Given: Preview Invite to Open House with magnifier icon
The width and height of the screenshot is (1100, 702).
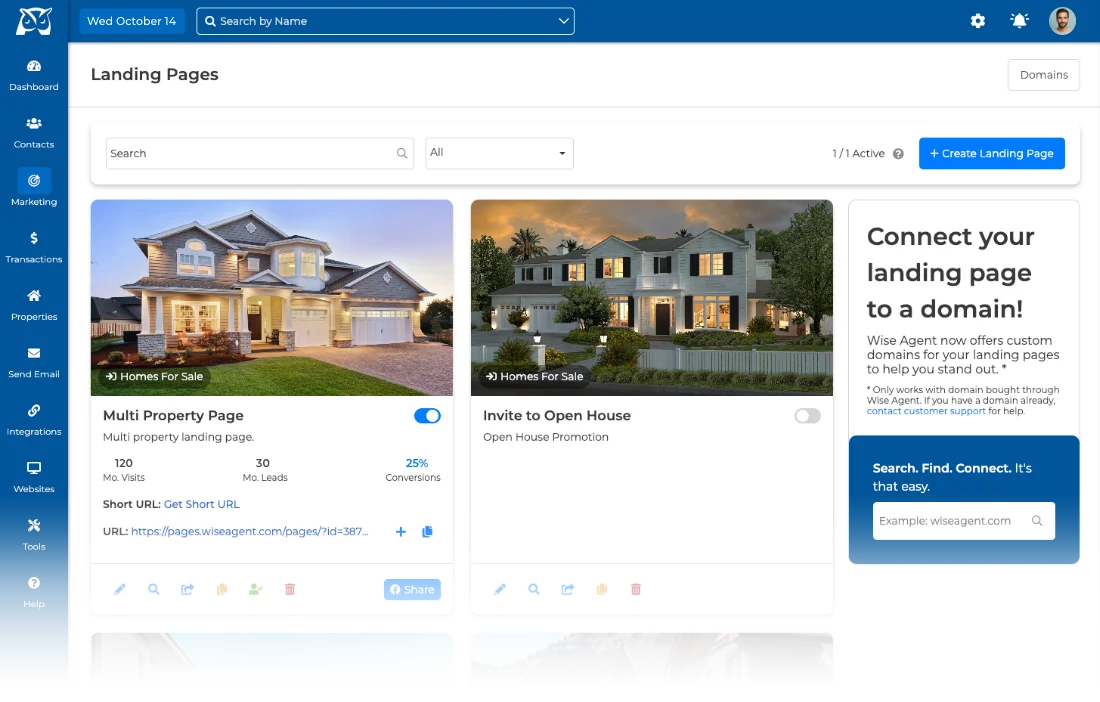Looking at the screenshot, I should [534, 589].
